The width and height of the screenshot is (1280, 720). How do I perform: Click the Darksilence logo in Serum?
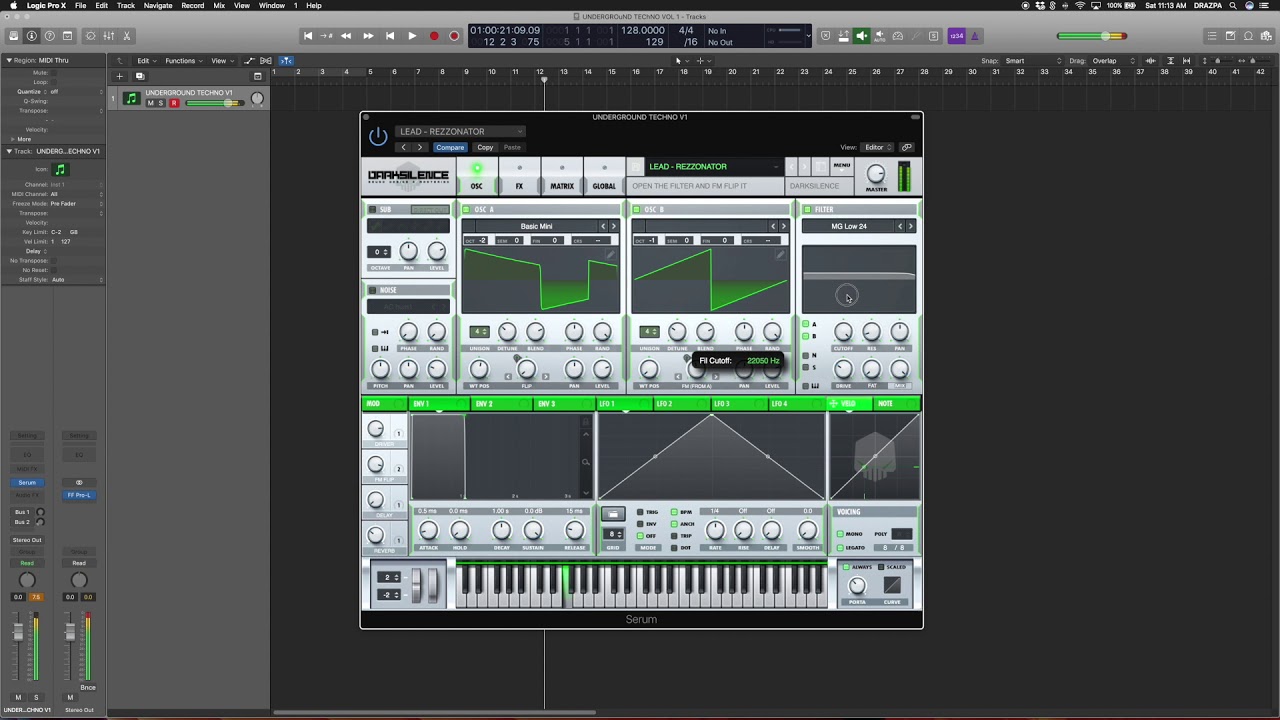point(408,176)
